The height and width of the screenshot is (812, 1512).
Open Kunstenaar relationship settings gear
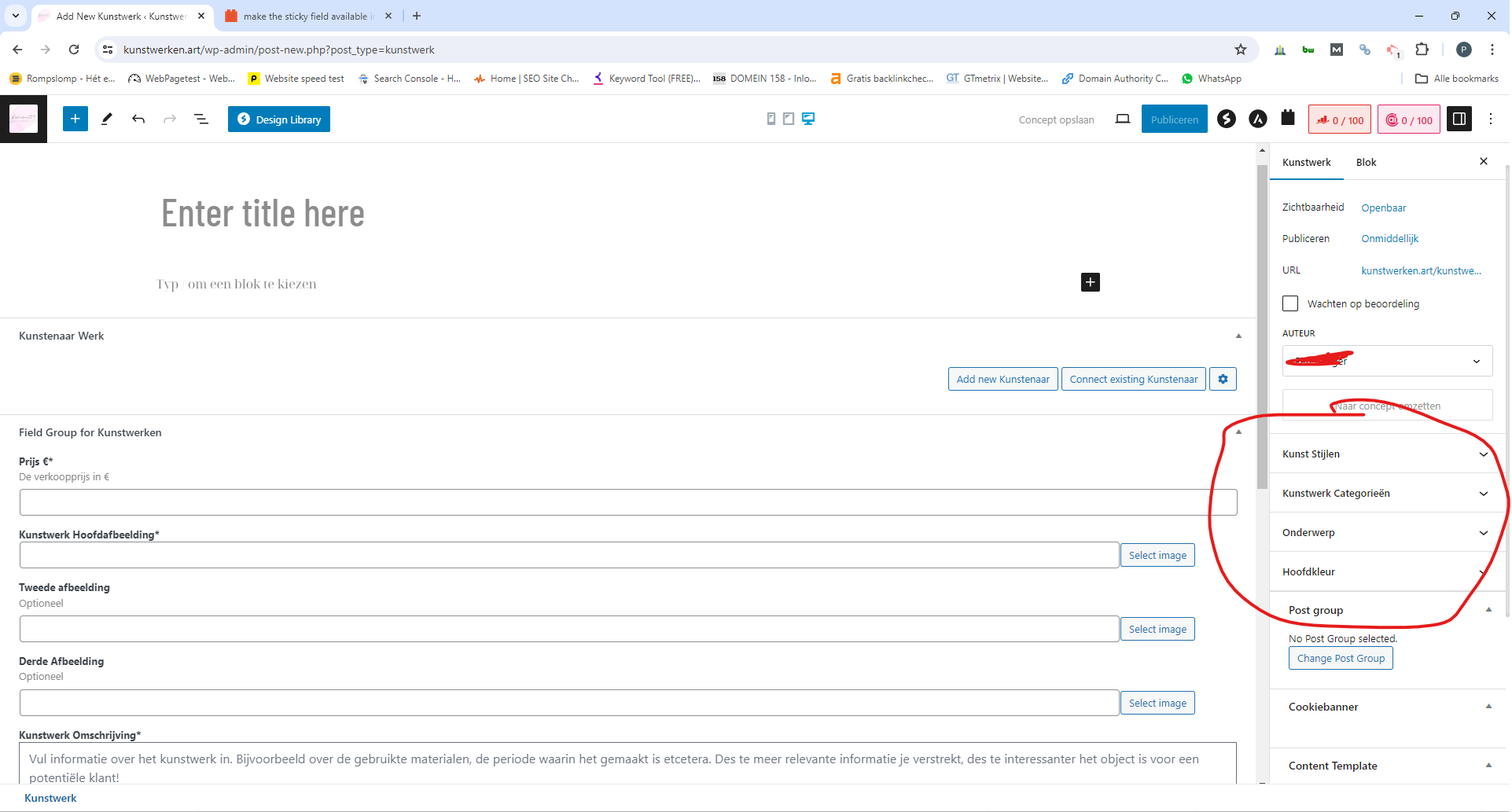pyautogui.click(x=1223, y=379)
